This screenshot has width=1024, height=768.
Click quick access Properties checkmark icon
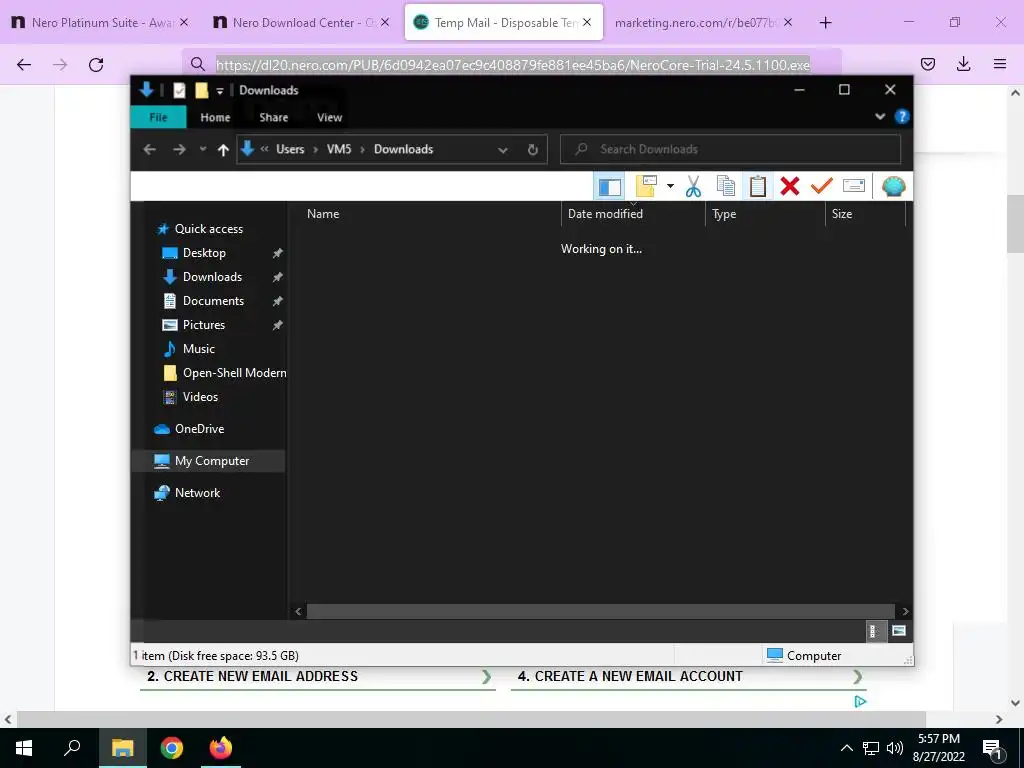click(179, 90)
